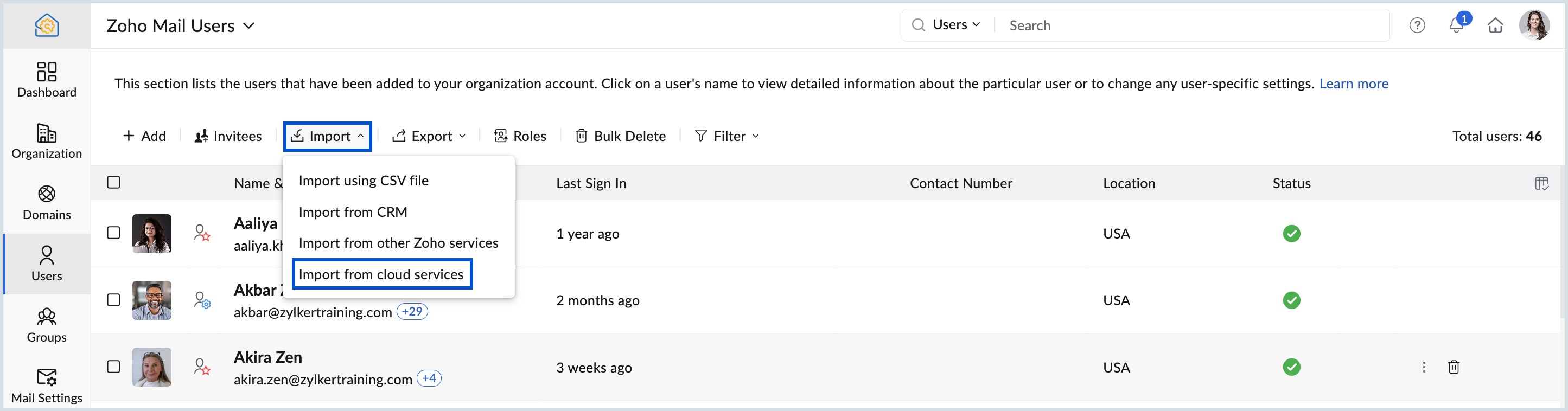Open the Export dropdown
This screenshot has width=1568, height=411.
click(x=429, y=136)
